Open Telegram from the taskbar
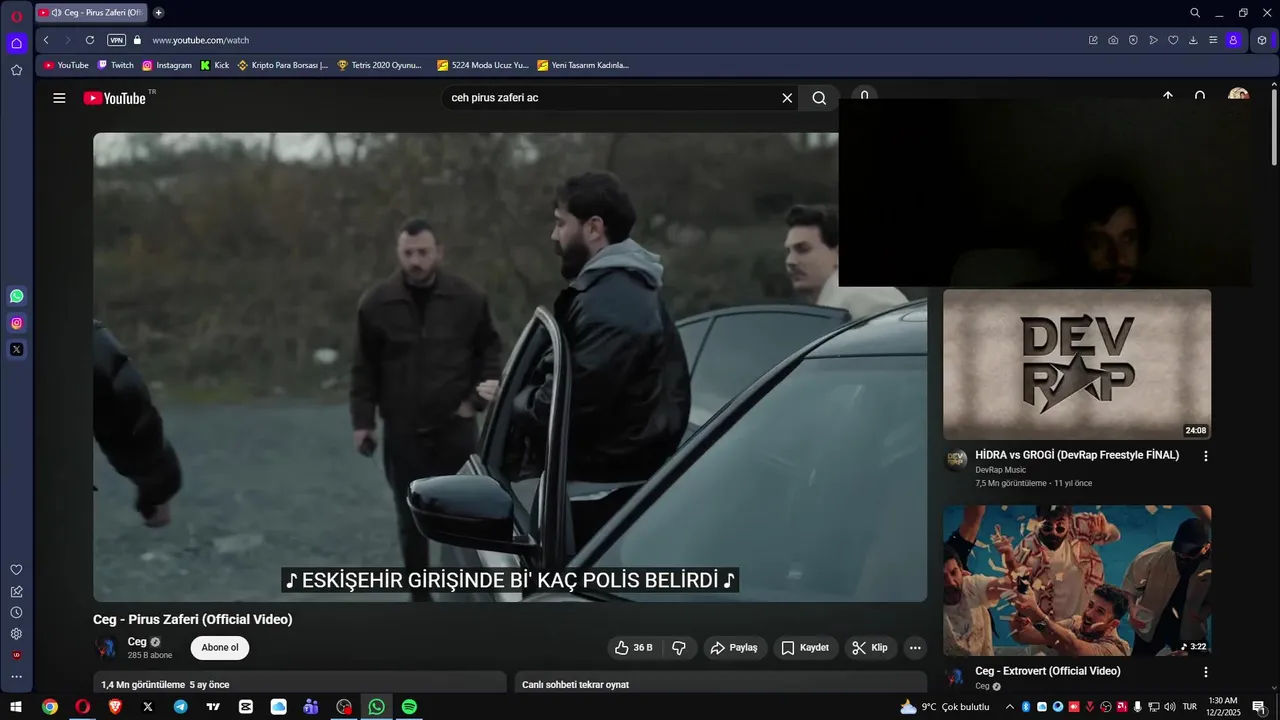Image resolution: width=1280 pixels, height=720 pixels. click(x=180, y=707)
